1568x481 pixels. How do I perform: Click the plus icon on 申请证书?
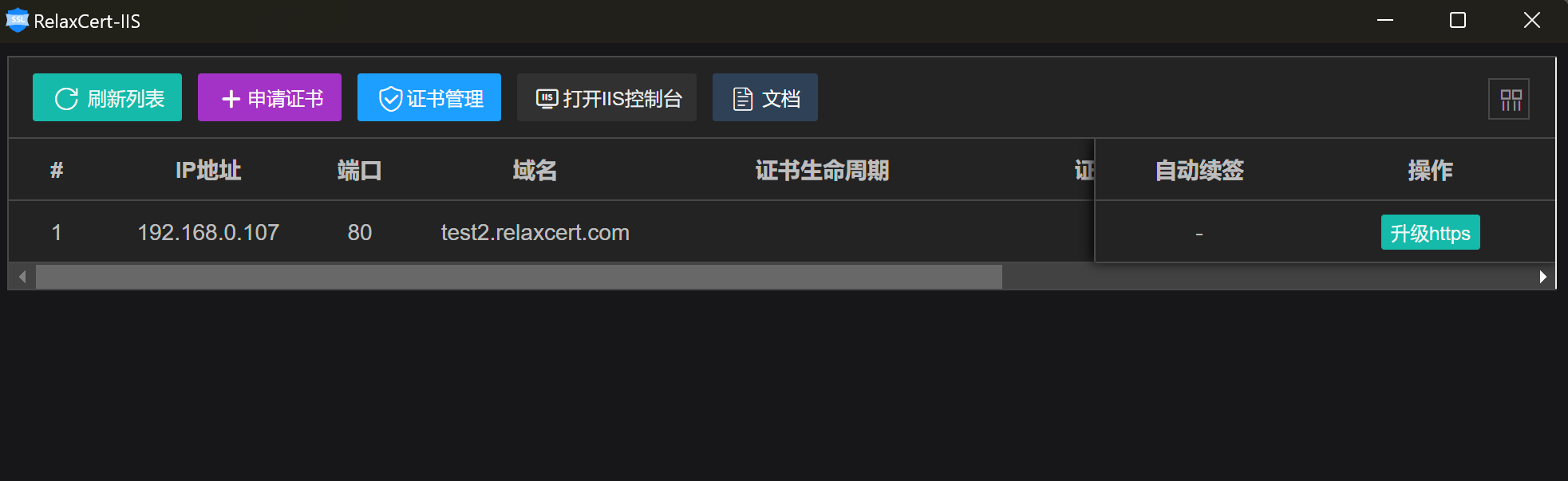coord(231,99)
